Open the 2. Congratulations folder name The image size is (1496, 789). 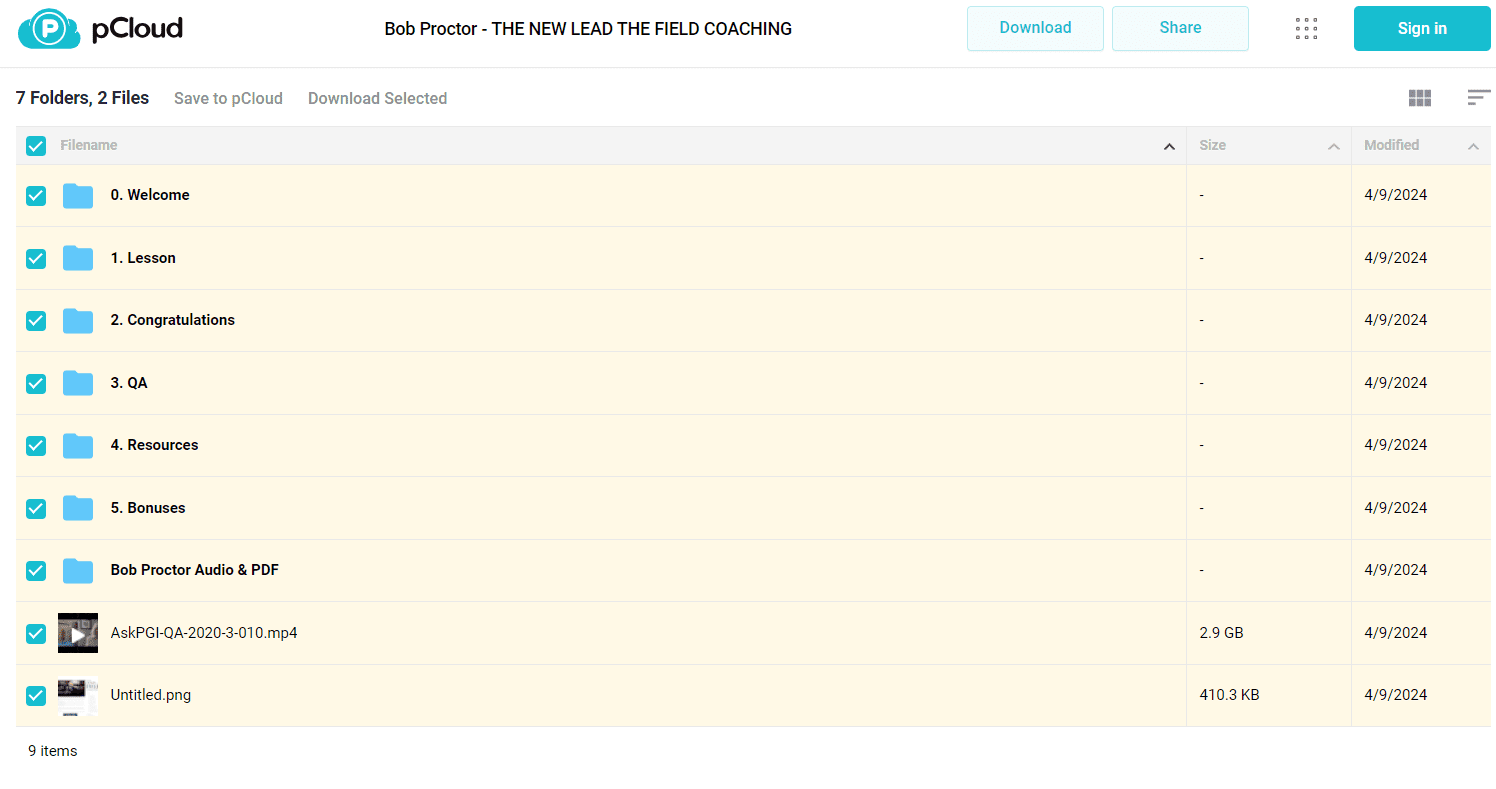click(173, 320)
